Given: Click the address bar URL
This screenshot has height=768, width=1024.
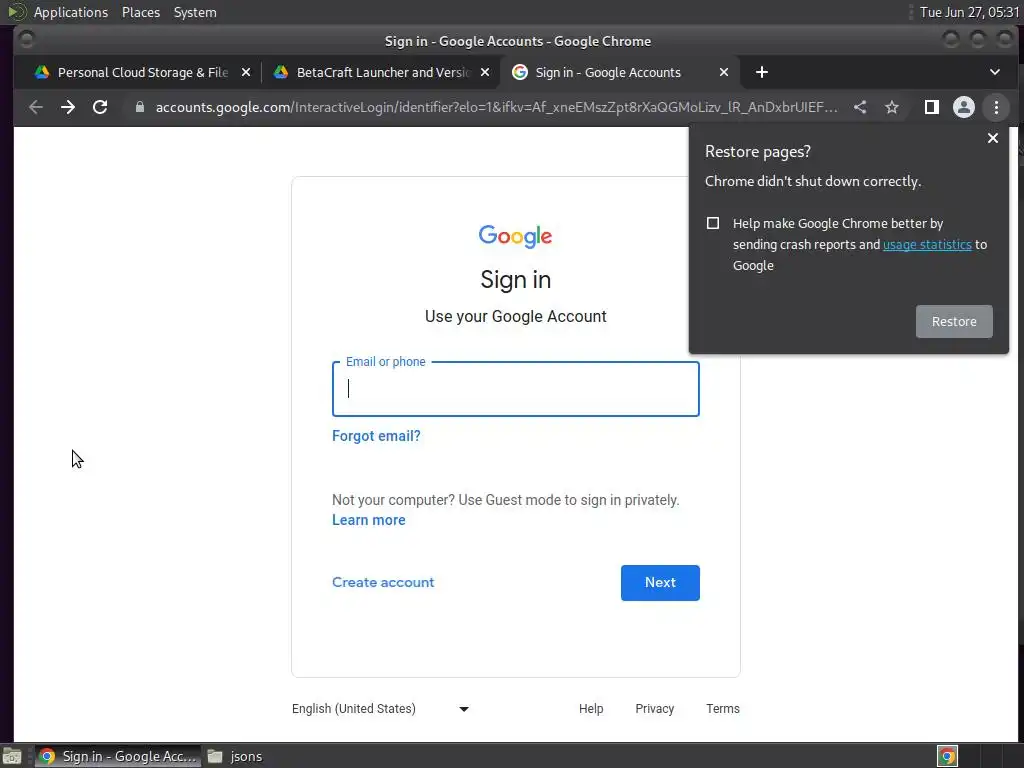Looking at the screenshot, I should 496,107.
